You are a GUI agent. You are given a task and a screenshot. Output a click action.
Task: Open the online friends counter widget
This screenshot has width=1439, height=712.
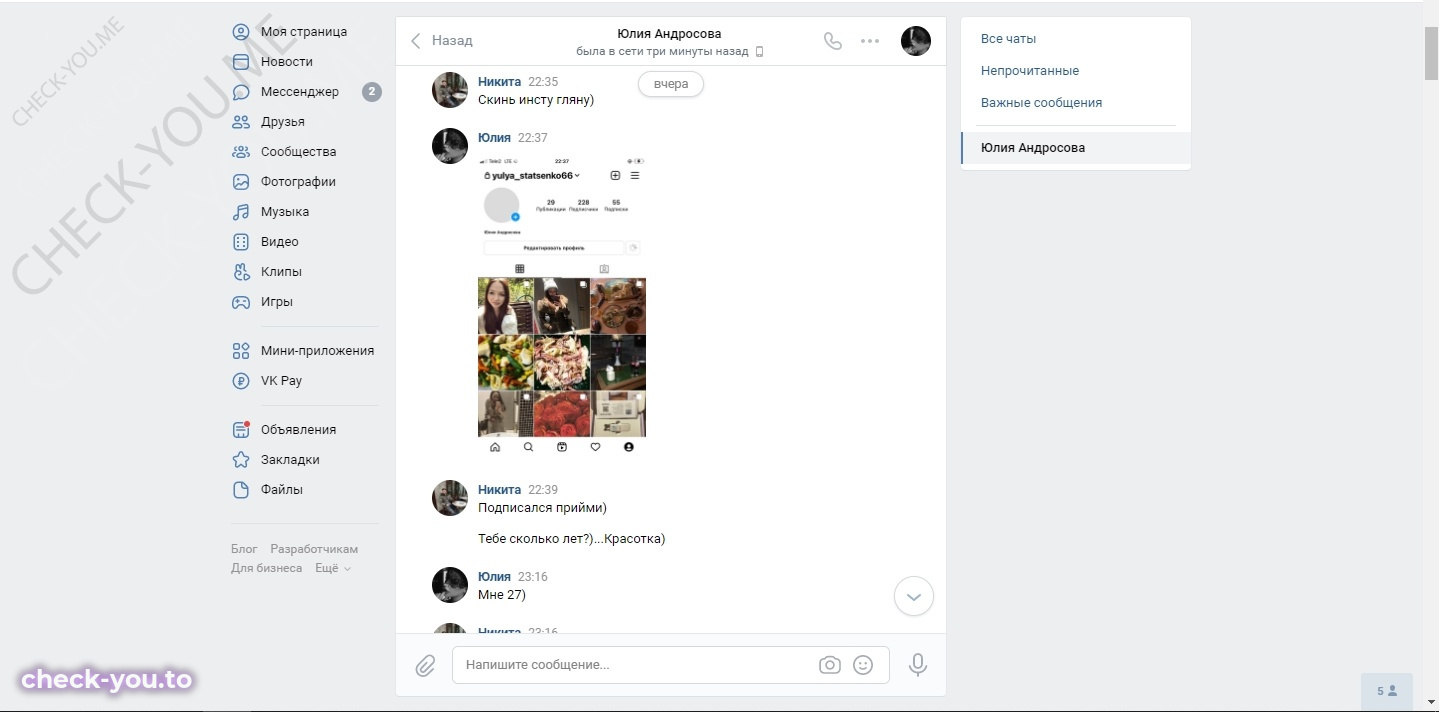(1386, 691)
